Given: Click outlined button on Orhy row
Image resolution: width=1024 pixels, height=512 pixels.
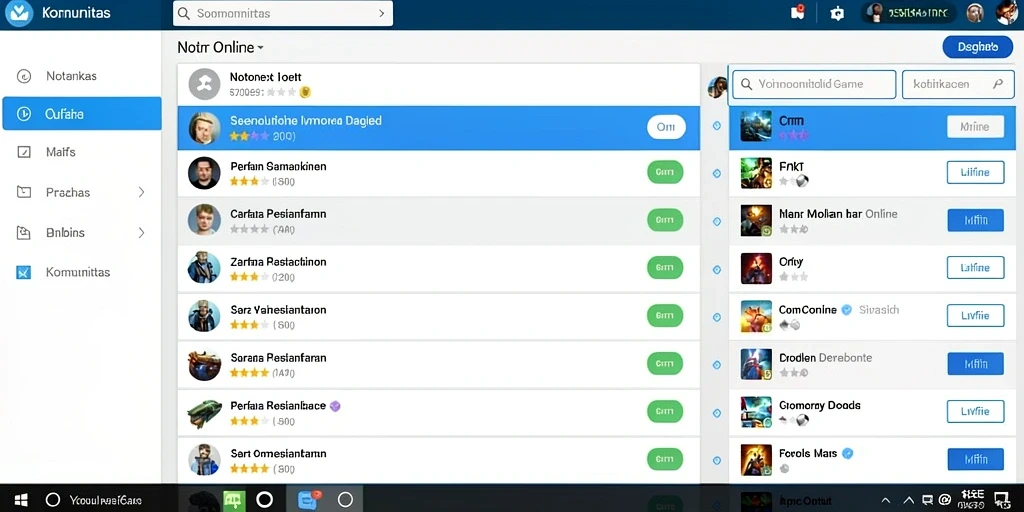Looking at the screenshot, I should pos(976,268).
